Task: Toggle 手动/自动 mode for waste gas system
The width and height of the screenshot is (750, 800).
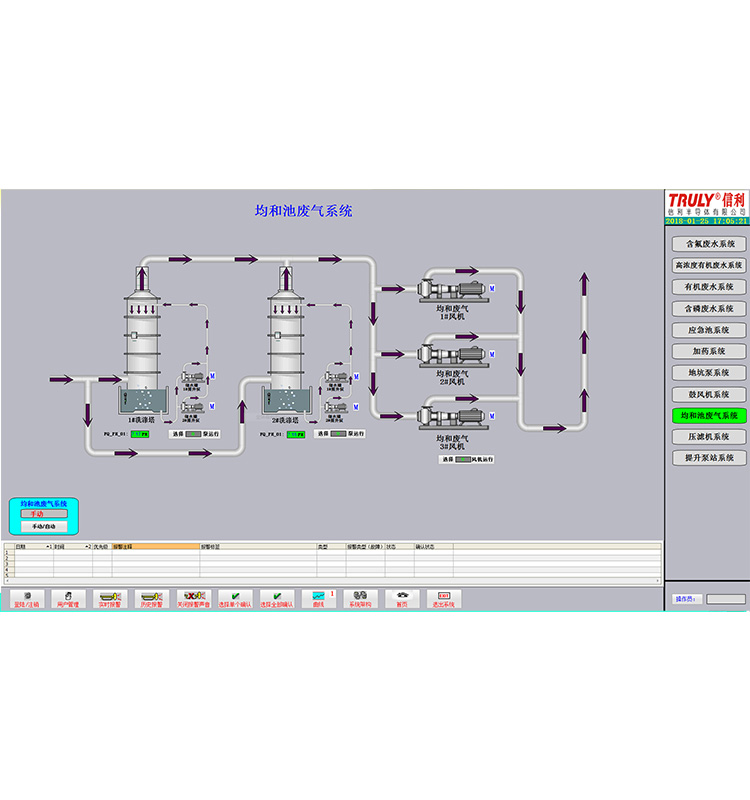Action: click(x=43, y=526)
